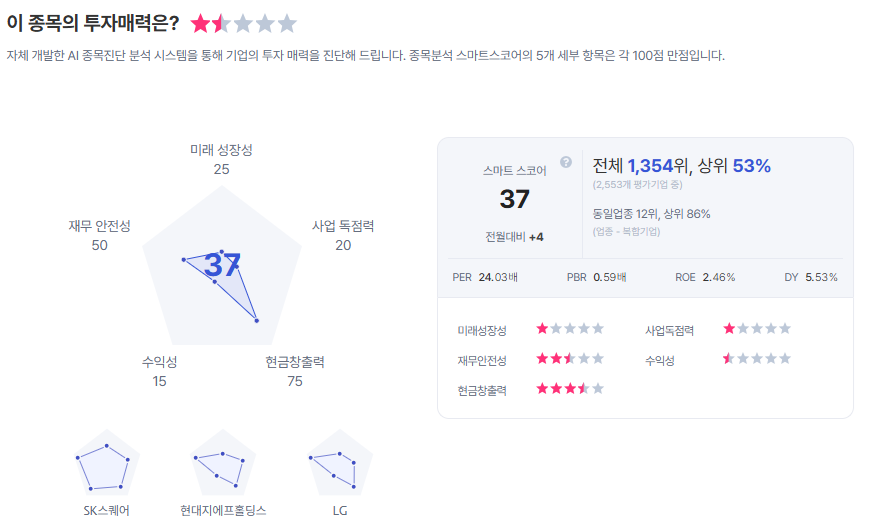Click the 수익성 star rating row
The height and width of the screenshot is (528, 871).
pyautogui.click(x=757, y=359)
